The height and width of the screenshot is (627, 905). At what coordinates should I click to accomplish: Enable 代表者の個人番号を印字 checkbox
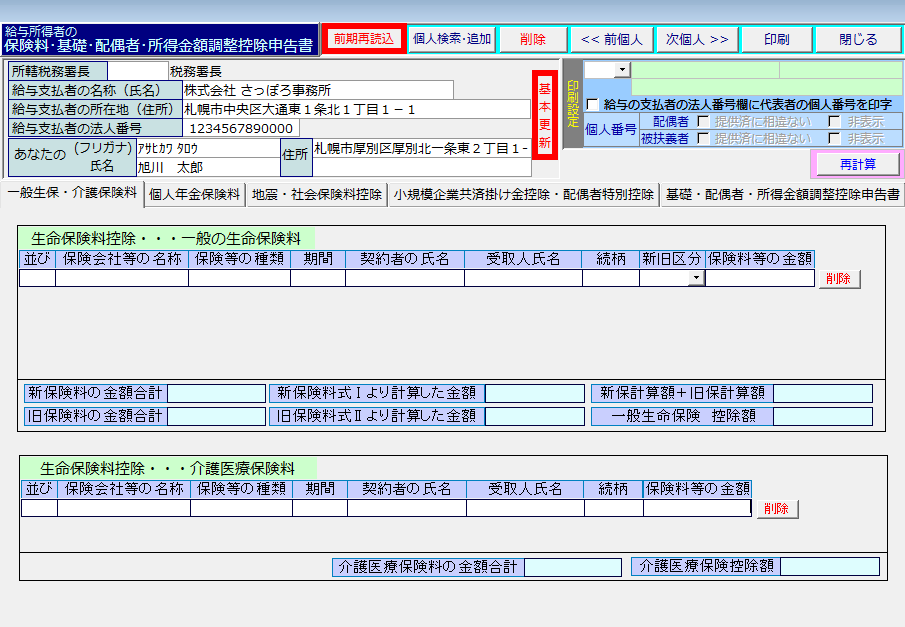coord(593,104)
